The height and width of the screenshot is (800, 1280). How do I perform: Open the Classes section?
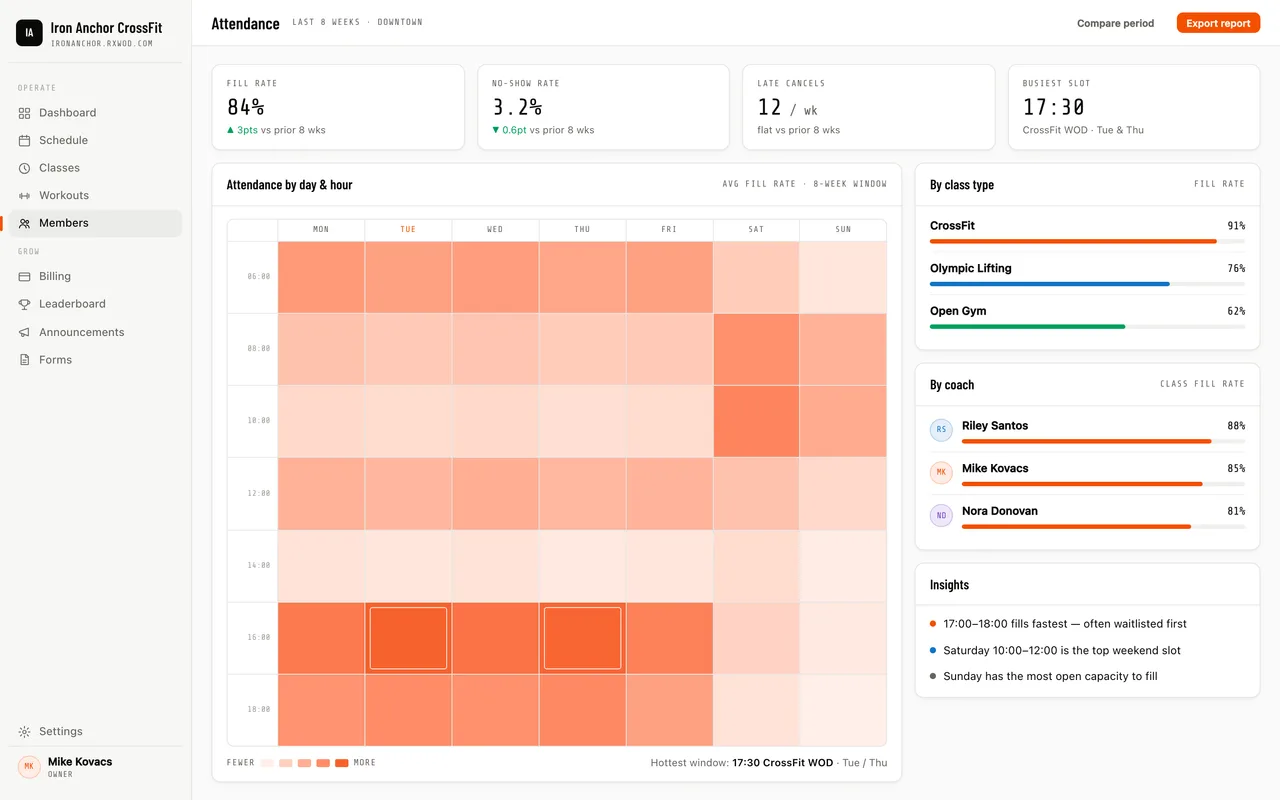pyautogui.click(x=96, y=168)
